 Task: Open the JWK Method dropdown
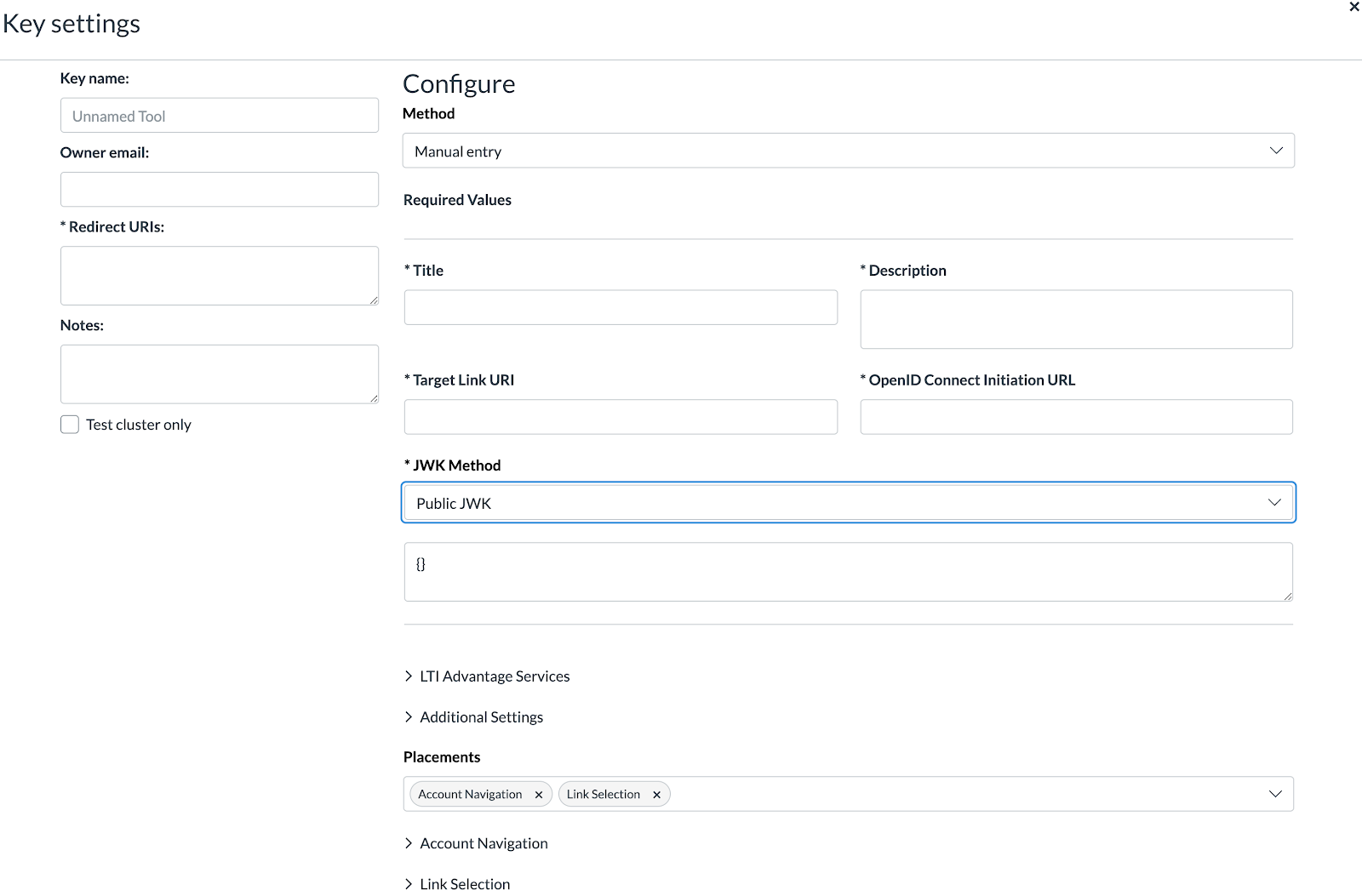pos(848,503)
